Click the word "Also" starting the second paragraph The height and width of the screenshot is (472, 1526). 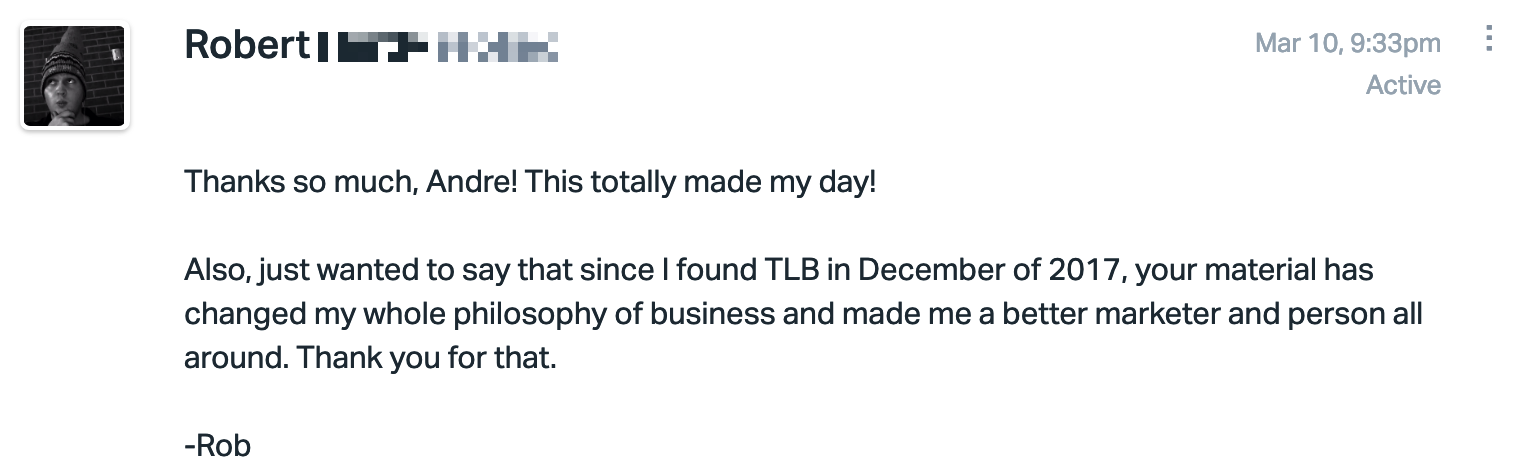213,271
